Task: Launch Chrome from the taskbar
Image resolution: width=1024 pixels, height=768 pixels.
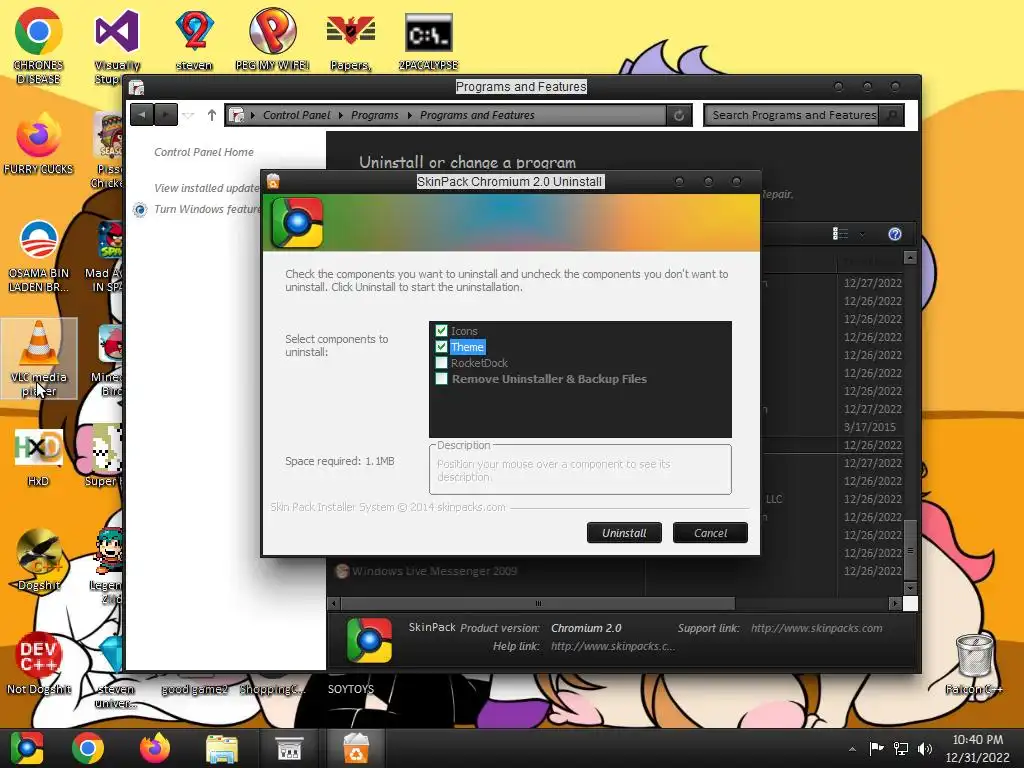Action: click(x=88, y=748)
